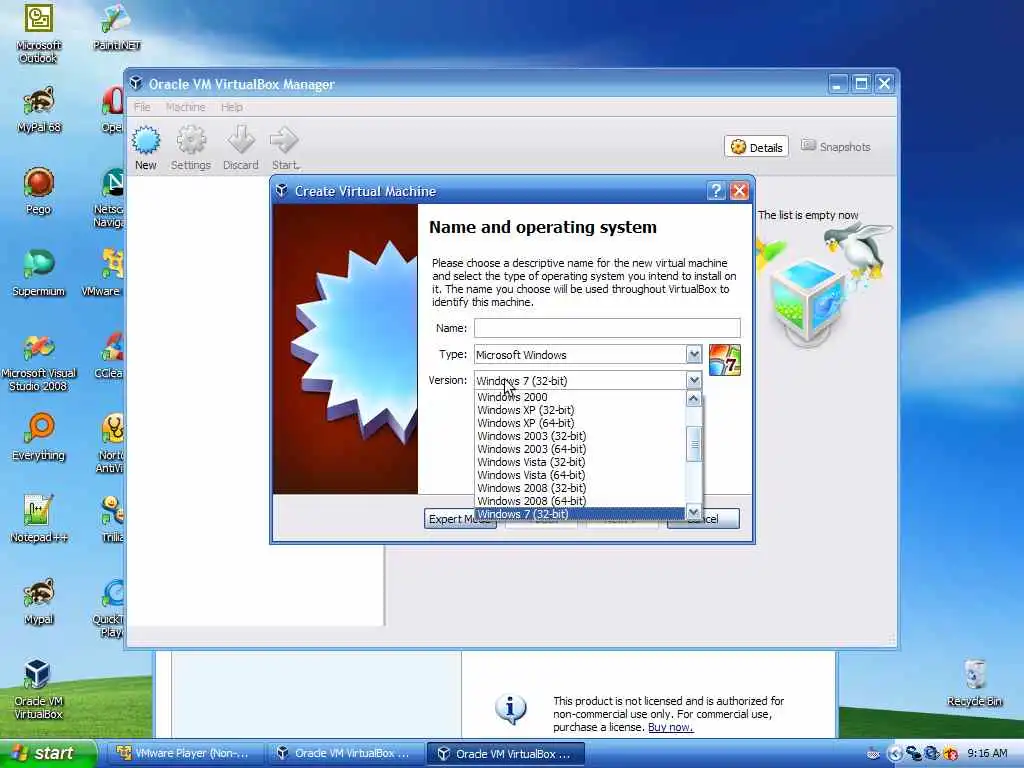
Task: Choose Windows Vista (32-bit) version
Action: tap(580, 462)
